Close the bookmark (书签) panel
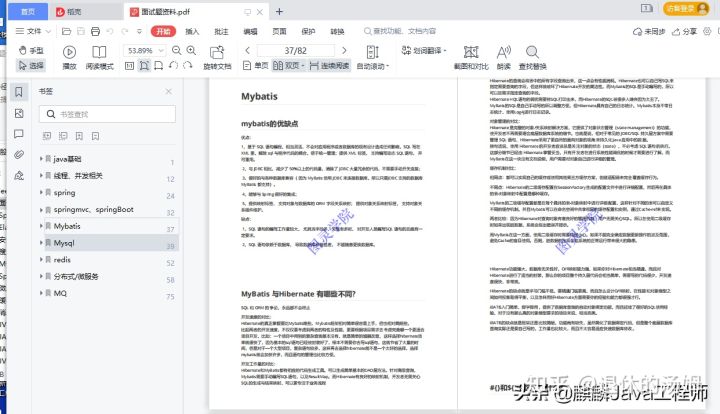 pos(169,91)
